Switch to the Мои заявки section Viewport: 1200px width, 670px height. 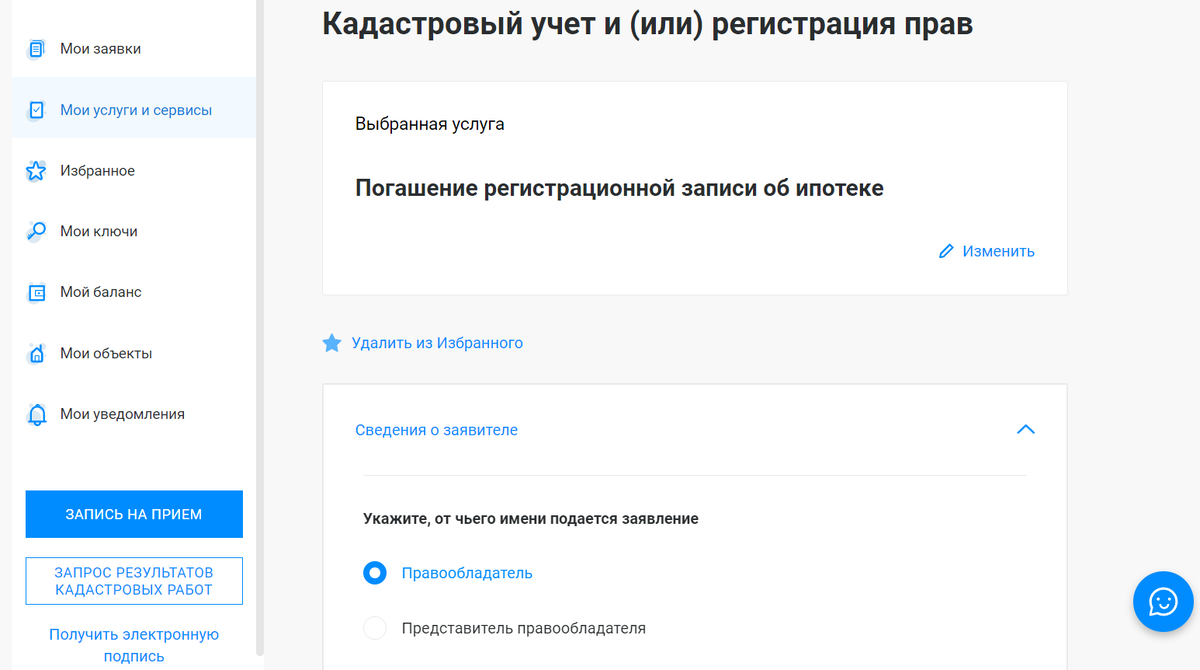[x=100, y=47]
